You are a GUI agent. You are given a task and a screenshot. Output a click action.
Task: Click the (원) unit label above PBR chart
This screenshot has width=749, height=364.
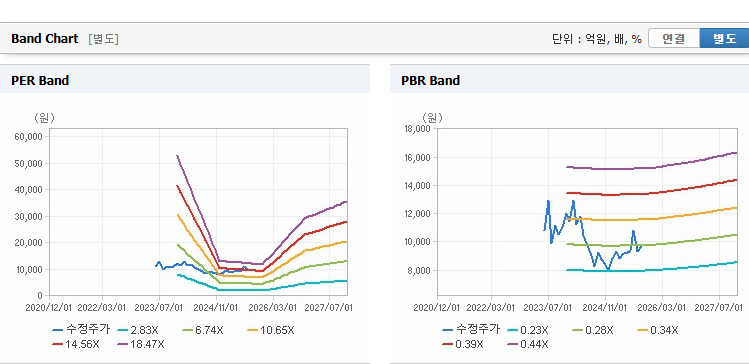(x=433, y=118)
